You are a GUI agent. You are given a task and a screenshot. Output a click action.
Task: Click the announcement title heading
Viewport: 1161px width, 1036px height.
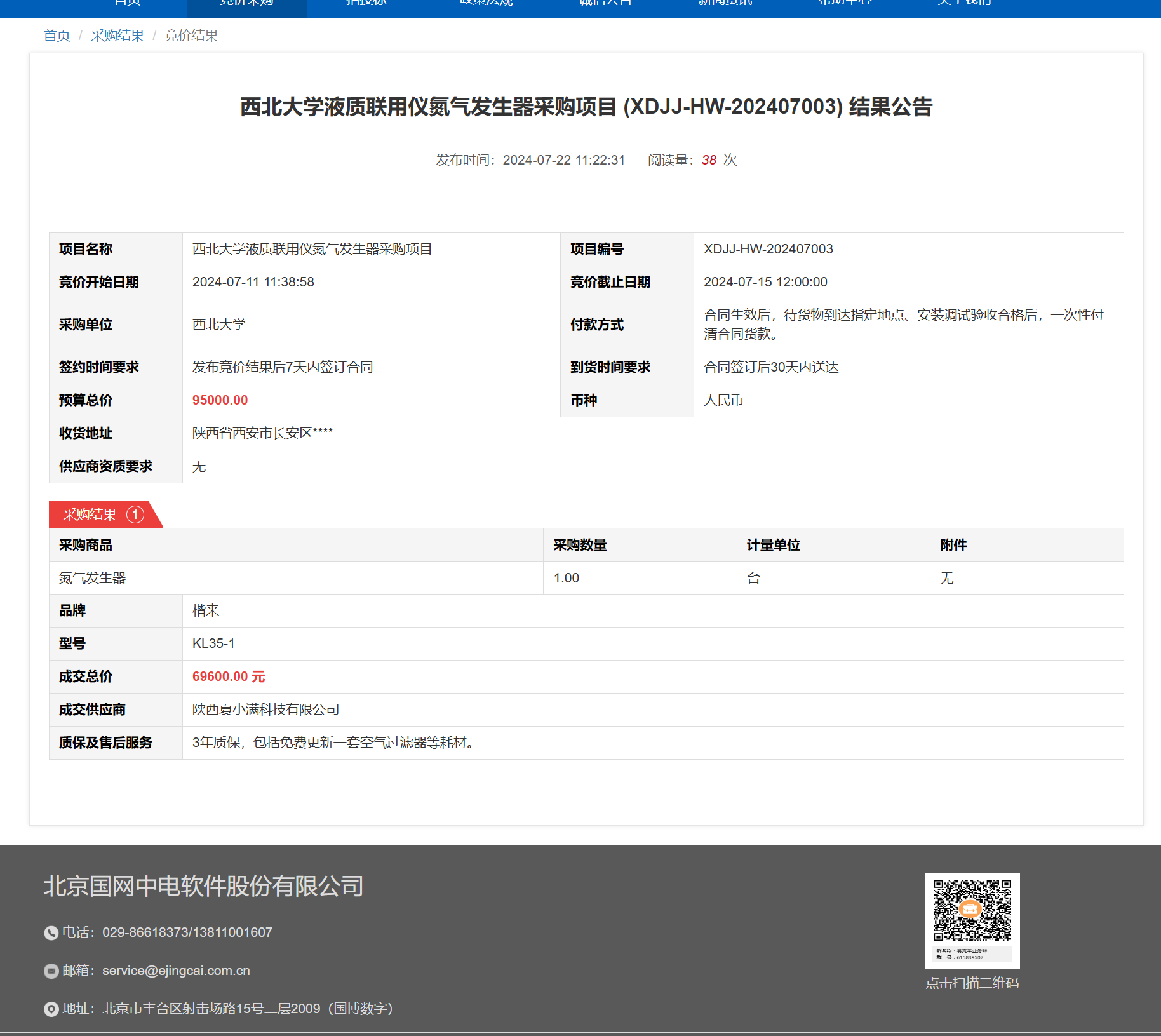586,107
